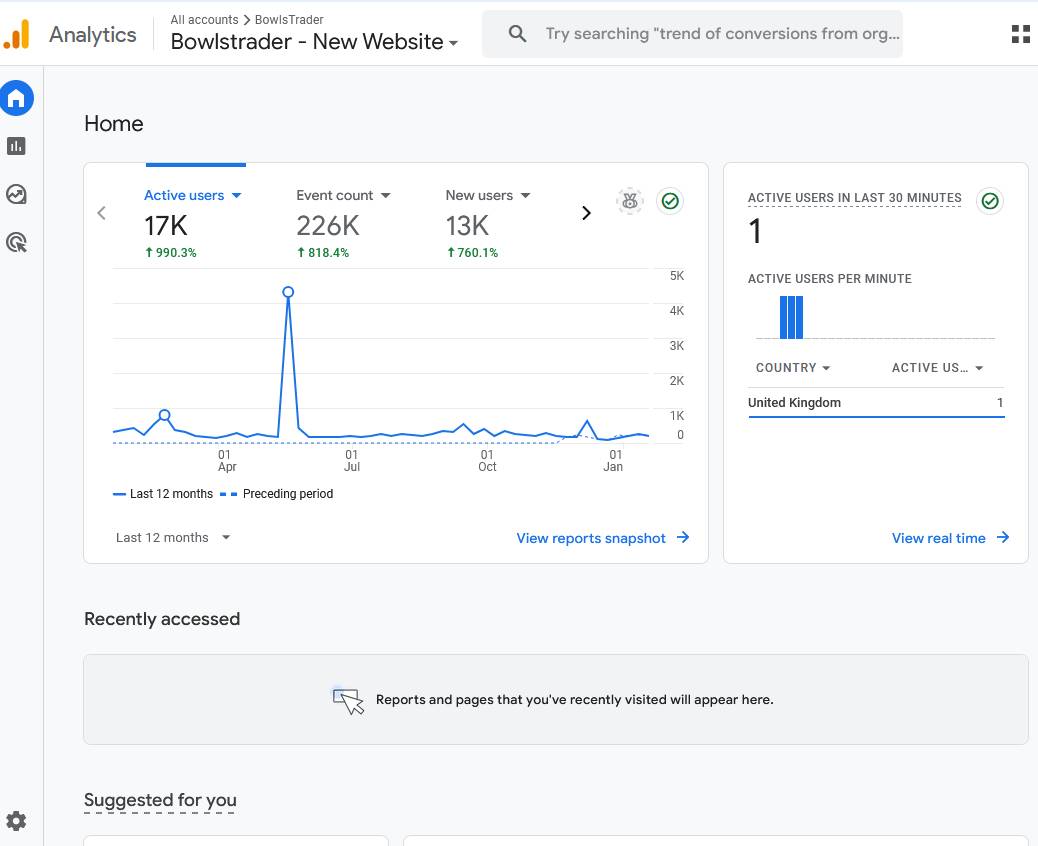
Task: Click the search magnifier icon
Action: point(518,34)
